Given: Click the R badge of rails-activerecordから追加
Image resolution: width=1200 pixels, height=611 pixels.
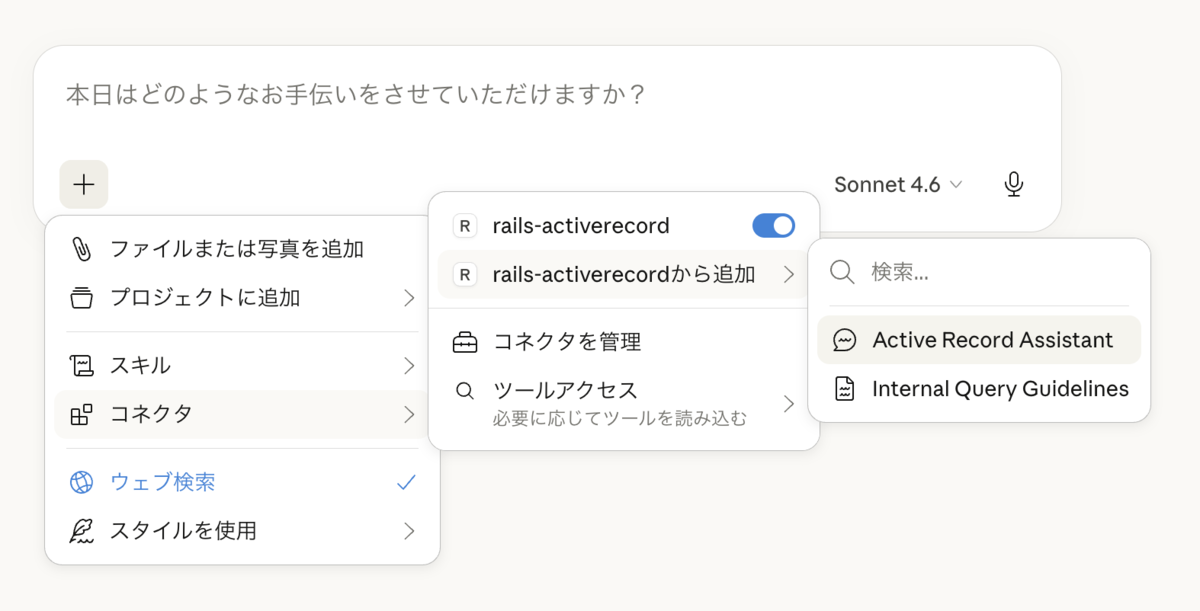Looking at the screenshot, I should point(464,274).
